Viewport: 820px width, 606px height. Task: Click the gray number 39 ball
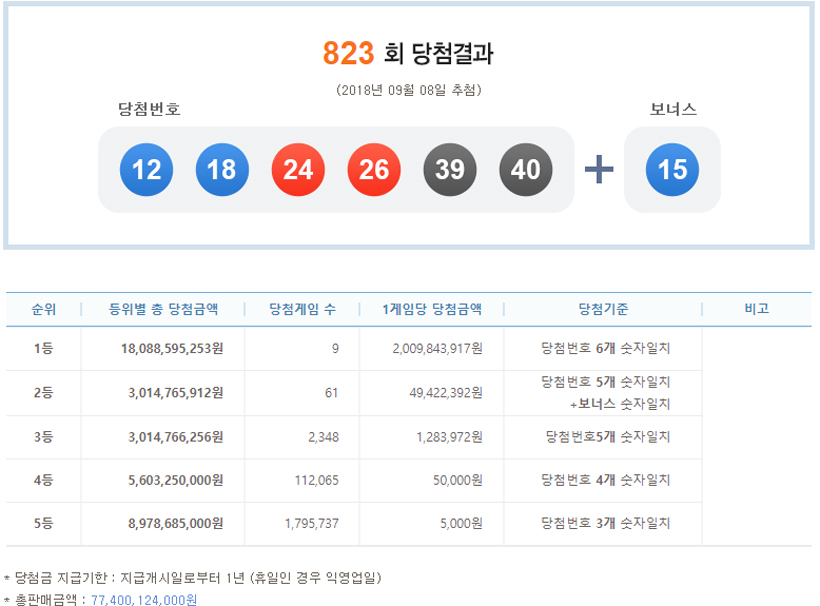tap(450, 170)
